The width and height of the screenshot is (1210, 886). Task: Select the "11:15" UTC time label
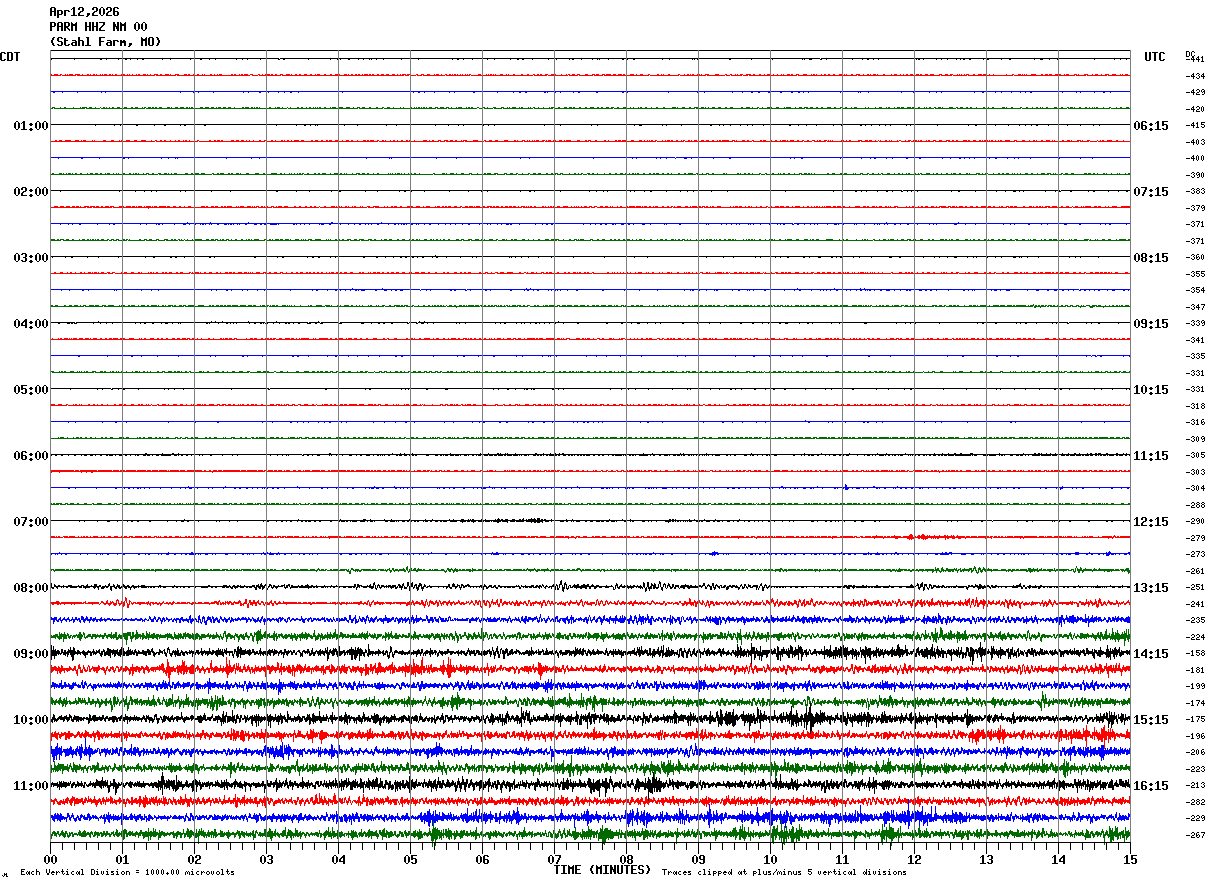tap(1151, 456)
